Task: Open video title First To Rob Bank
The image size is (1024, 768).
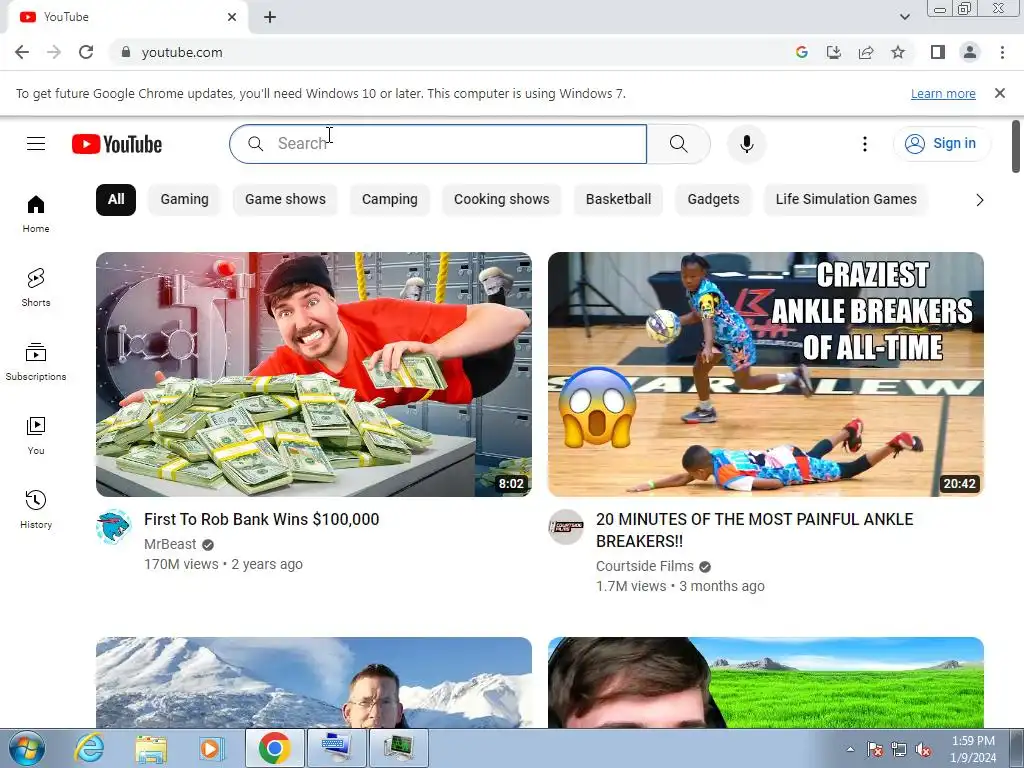Action: click(261, 519)
